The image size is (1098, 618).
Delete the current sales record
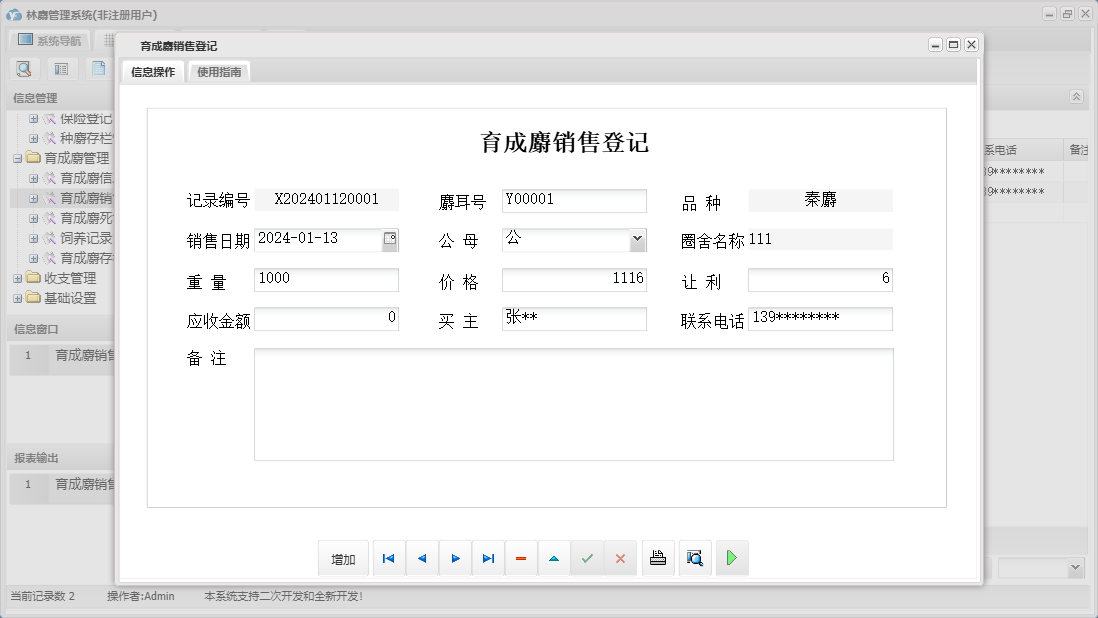521,558
